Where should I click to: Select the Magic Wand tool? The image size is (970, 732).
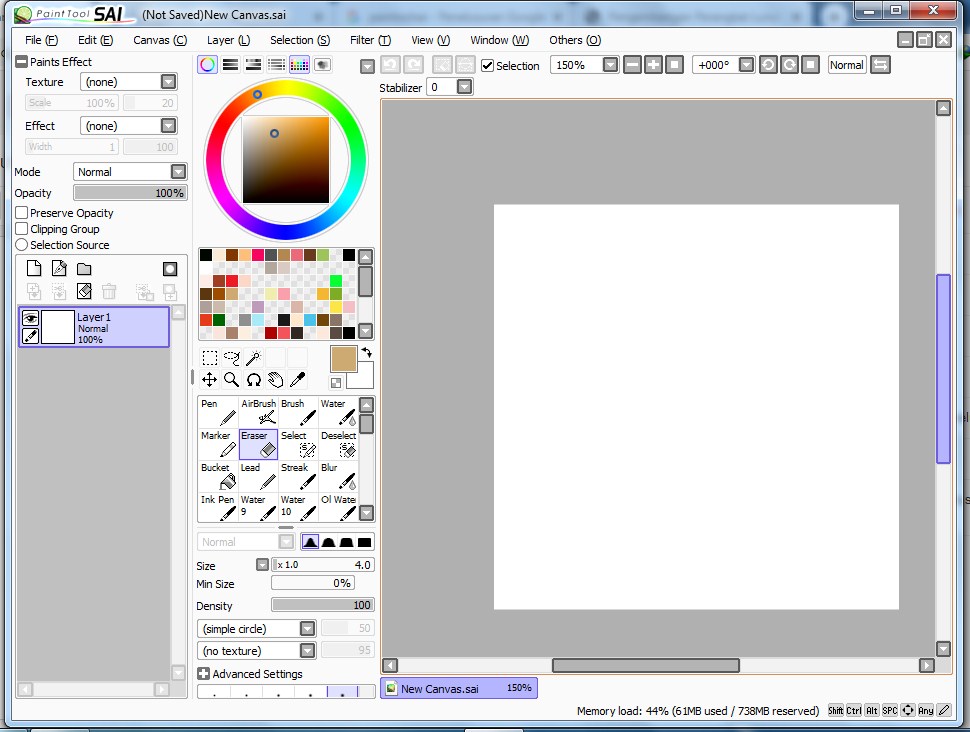[x=255, y=357]
